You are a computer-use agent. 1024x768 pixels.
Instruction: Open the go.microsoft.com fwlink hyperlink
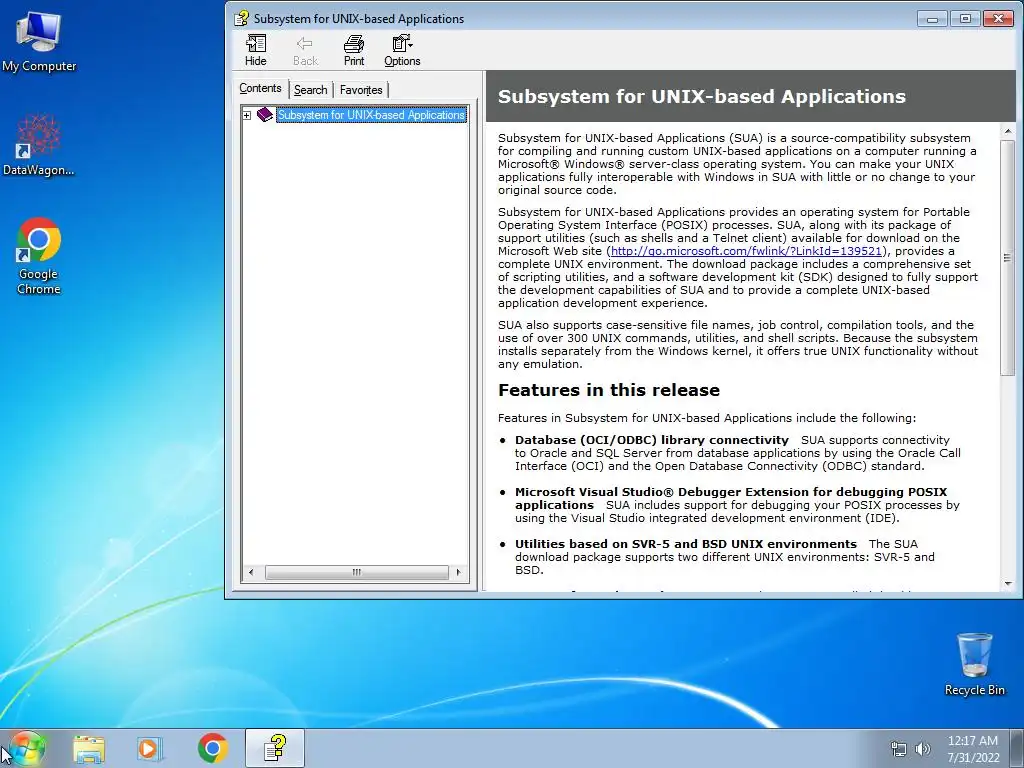coord(746,251)
